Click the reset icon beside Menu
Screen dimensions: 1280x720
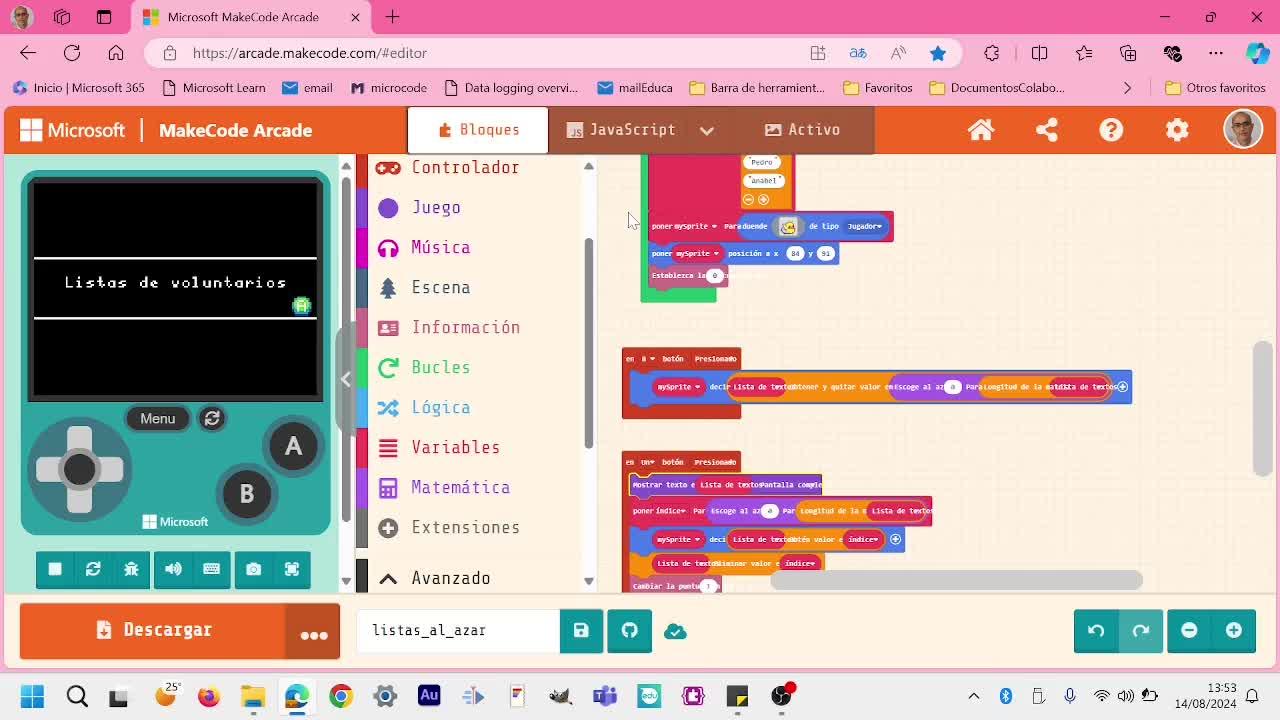[212, 418]
